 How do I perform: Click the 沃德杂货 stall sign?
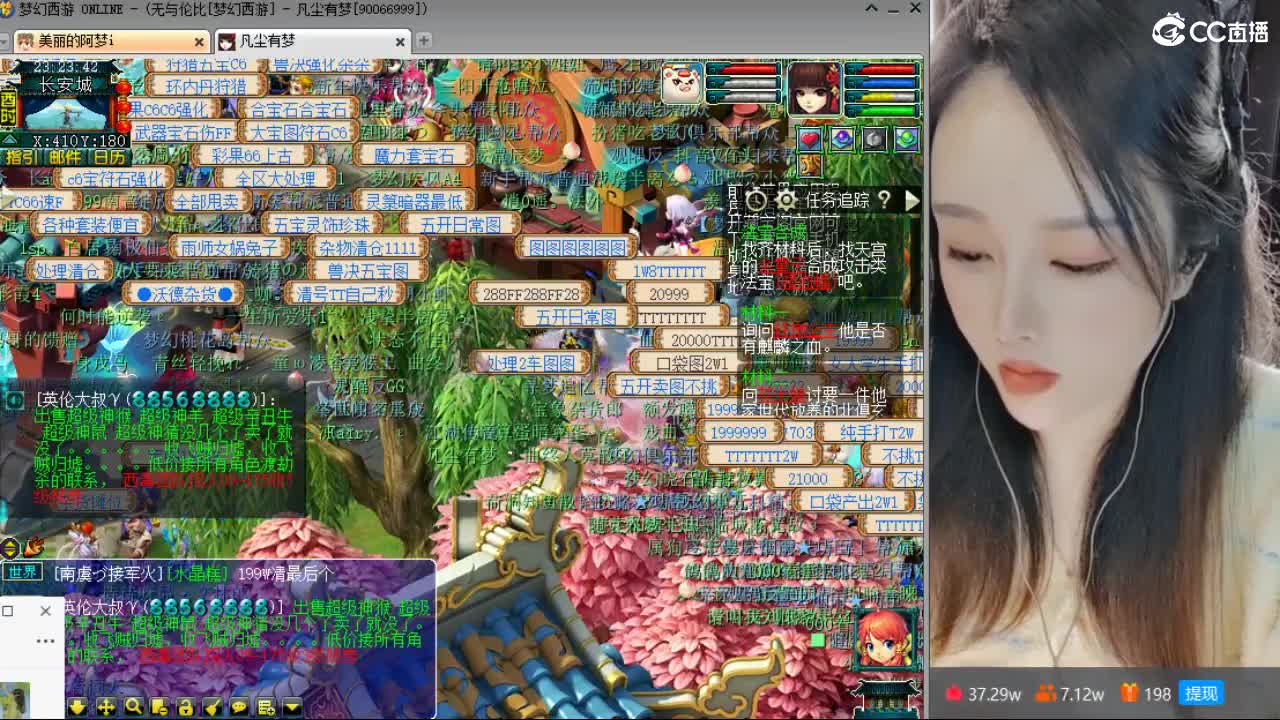click(183, 294)
